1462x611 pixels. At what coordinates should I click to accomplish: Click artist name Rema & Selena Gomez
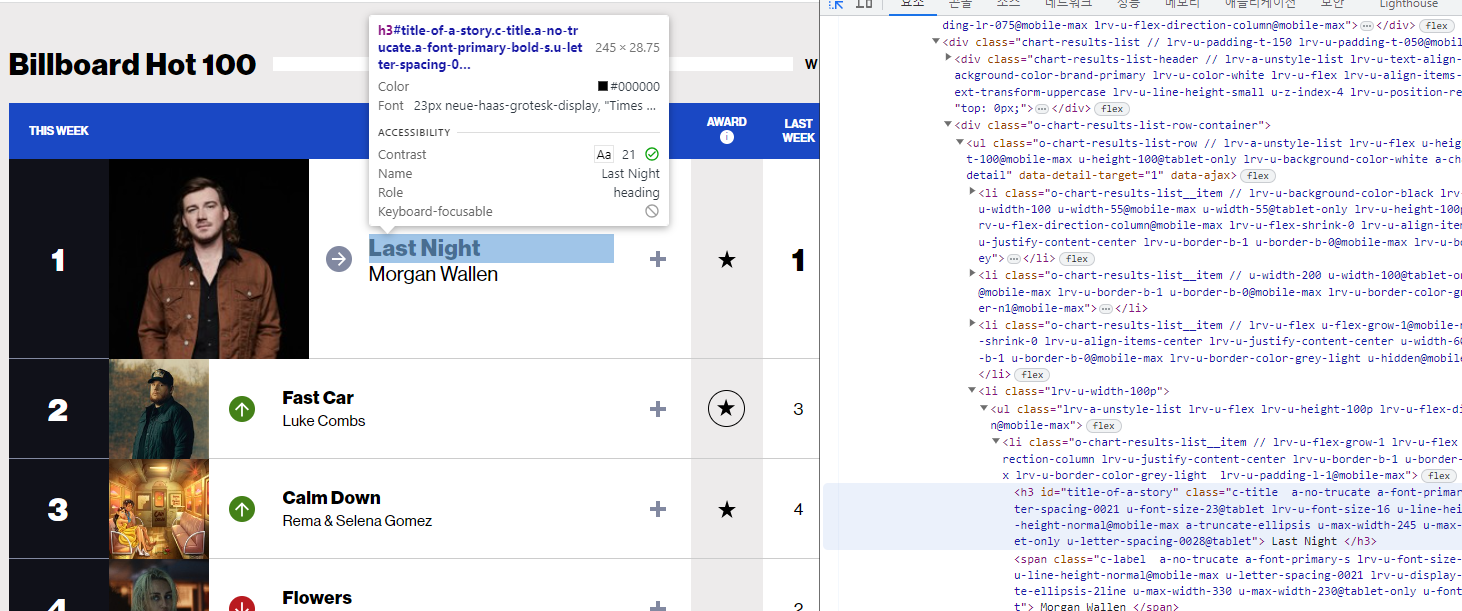pyautogui.click(x=358, y=521)
